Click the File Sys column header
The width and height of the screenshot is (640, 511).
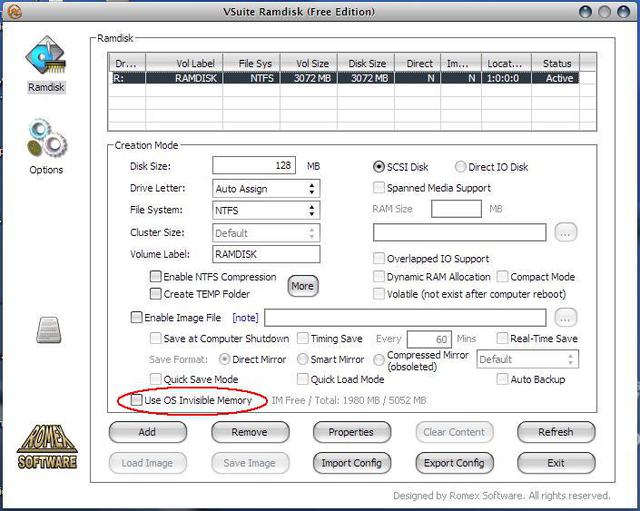252,63
